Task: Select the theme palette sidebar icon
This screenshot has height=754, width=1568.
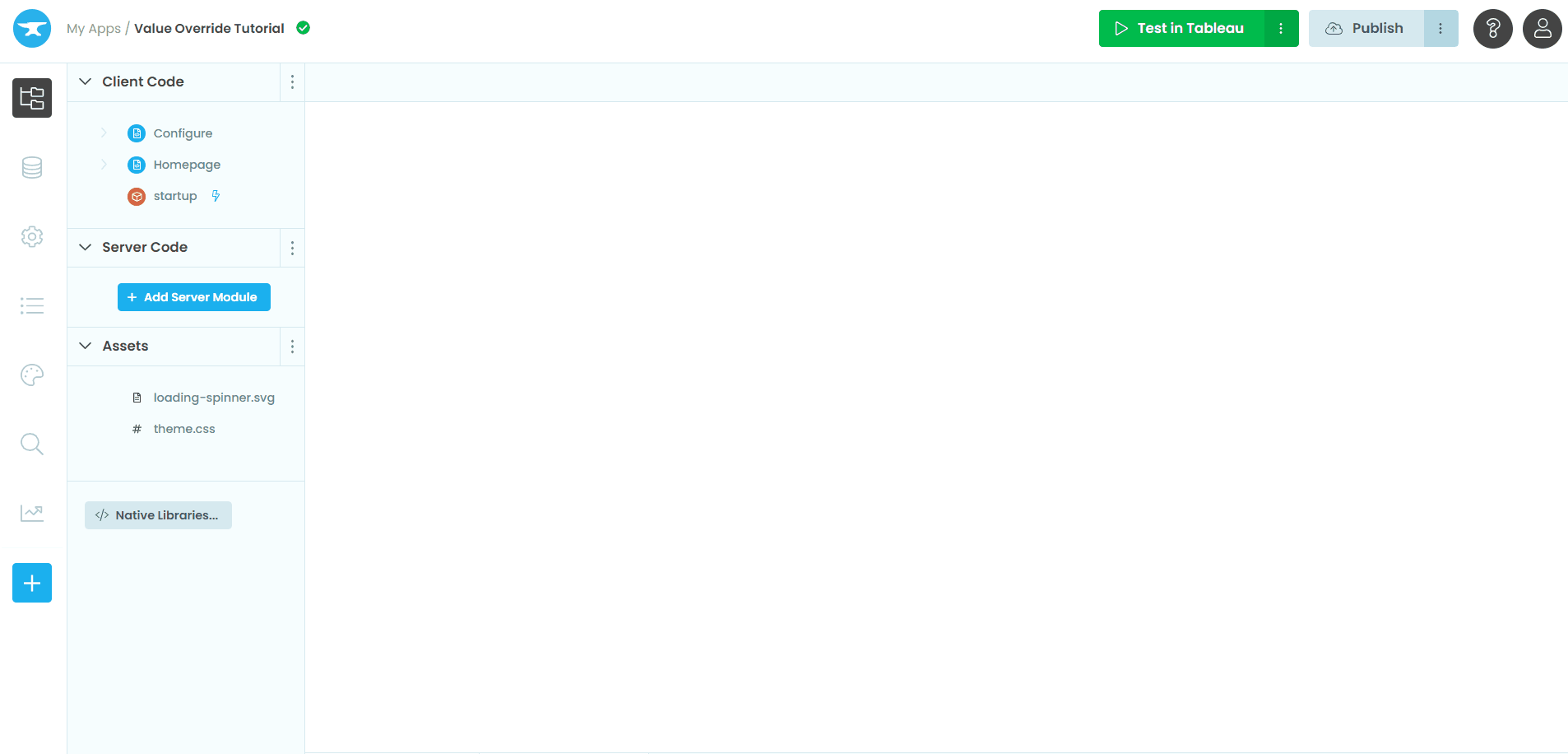Action: tap(31, 375)
